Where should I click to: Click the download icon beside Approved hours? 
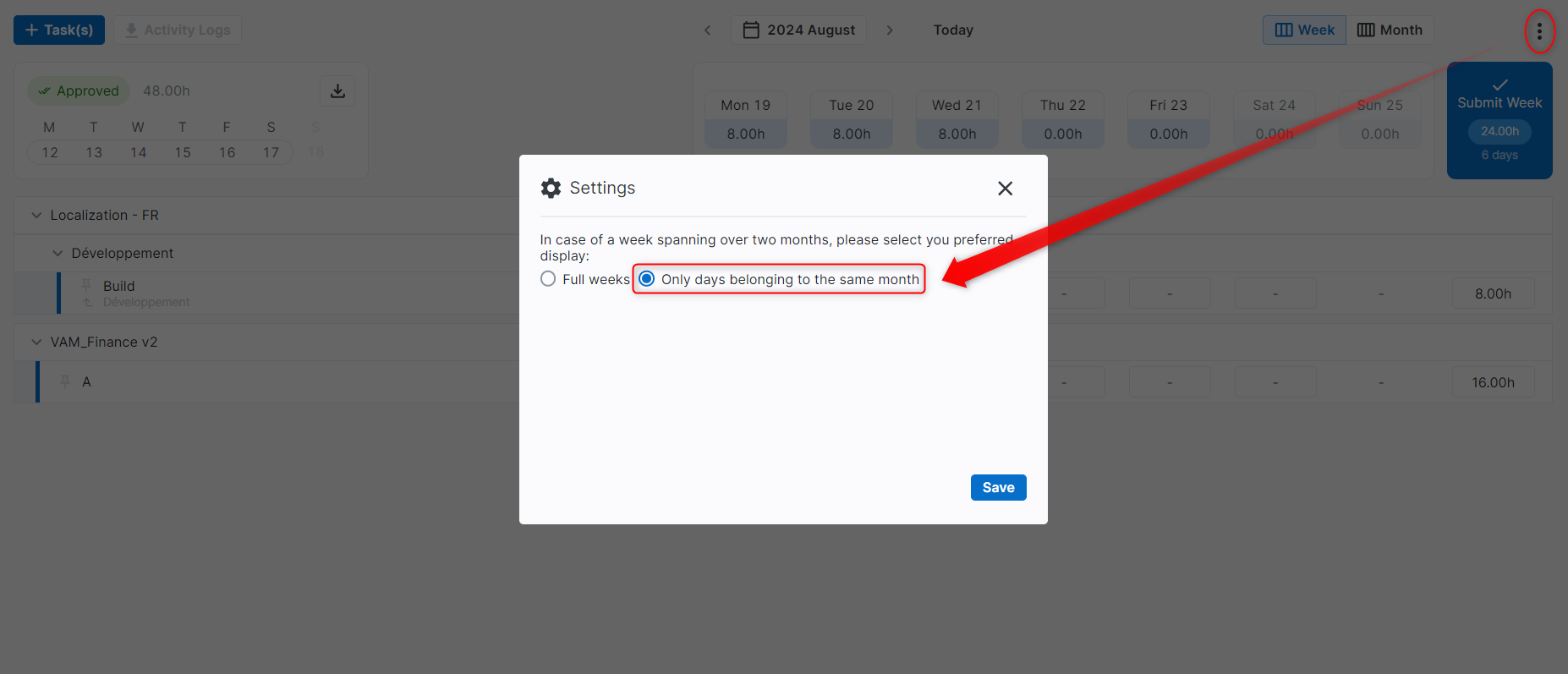click(337, 90)
